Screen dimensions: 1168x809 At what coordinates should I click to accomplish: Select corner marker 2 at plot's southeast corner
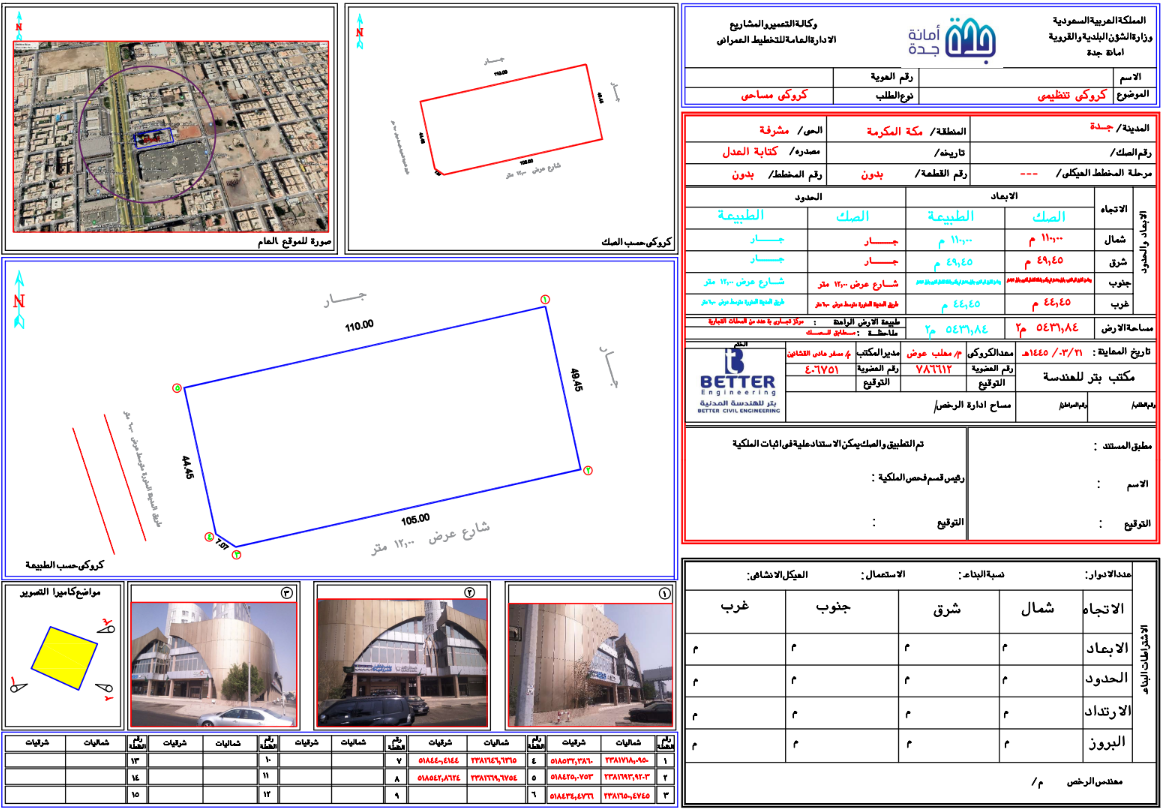[588, 470]
